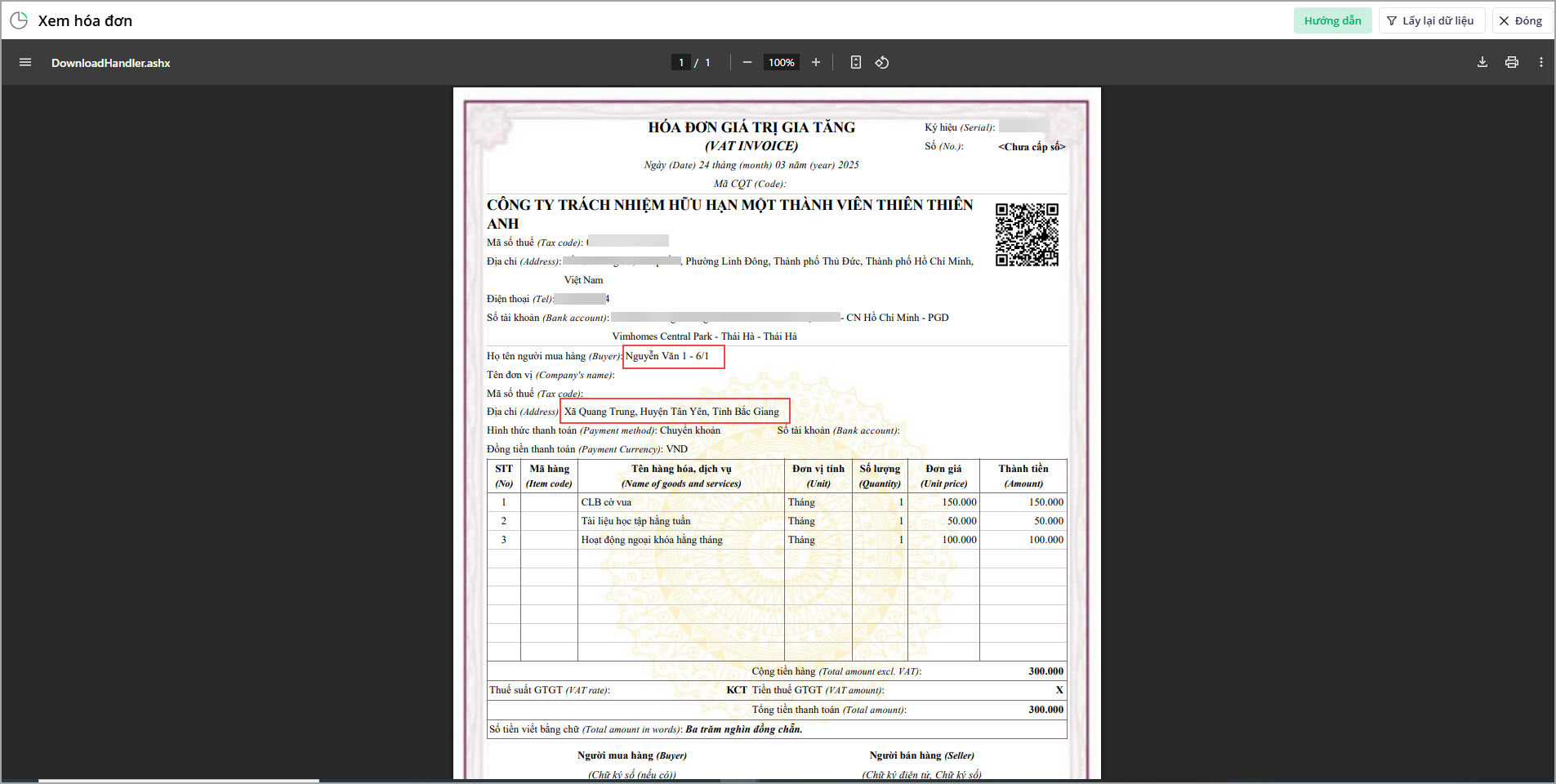Click the payment method Chuyển khoản
The image size is (1556, 784).
pyautogui.click(x=690, y=430)
